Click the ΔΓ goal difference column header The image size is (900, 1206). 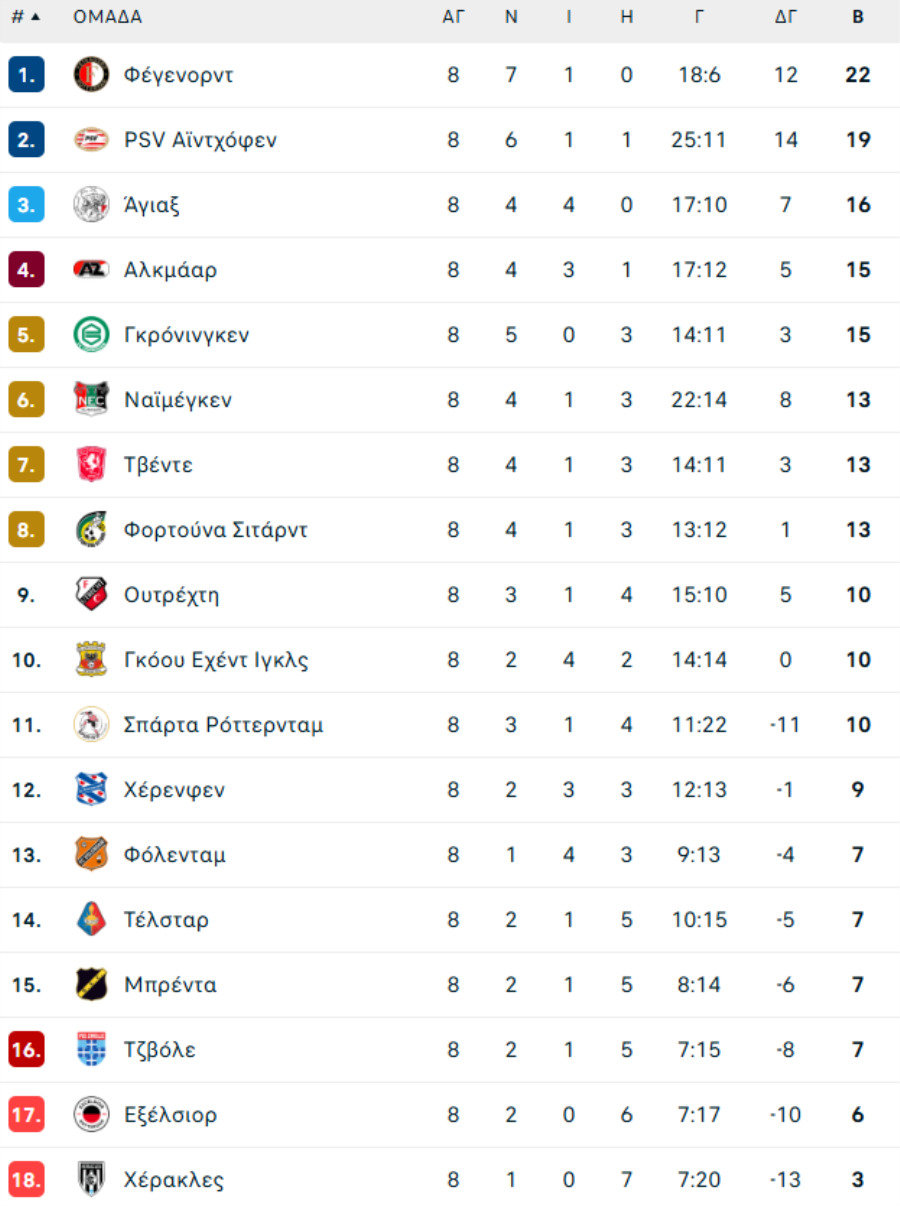[786, 17]
